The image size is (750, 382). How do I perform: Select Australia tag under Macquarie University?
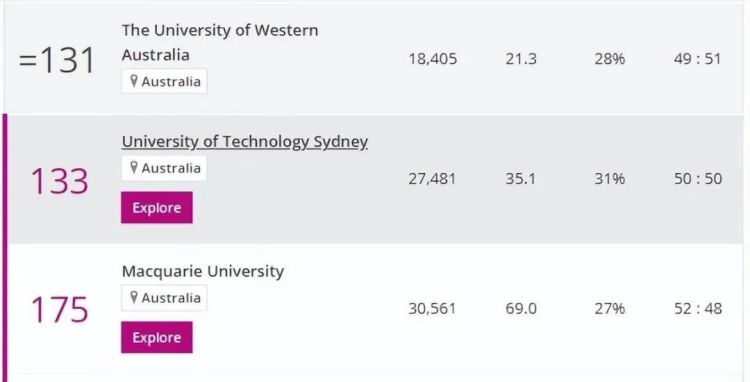coord(164,297)
